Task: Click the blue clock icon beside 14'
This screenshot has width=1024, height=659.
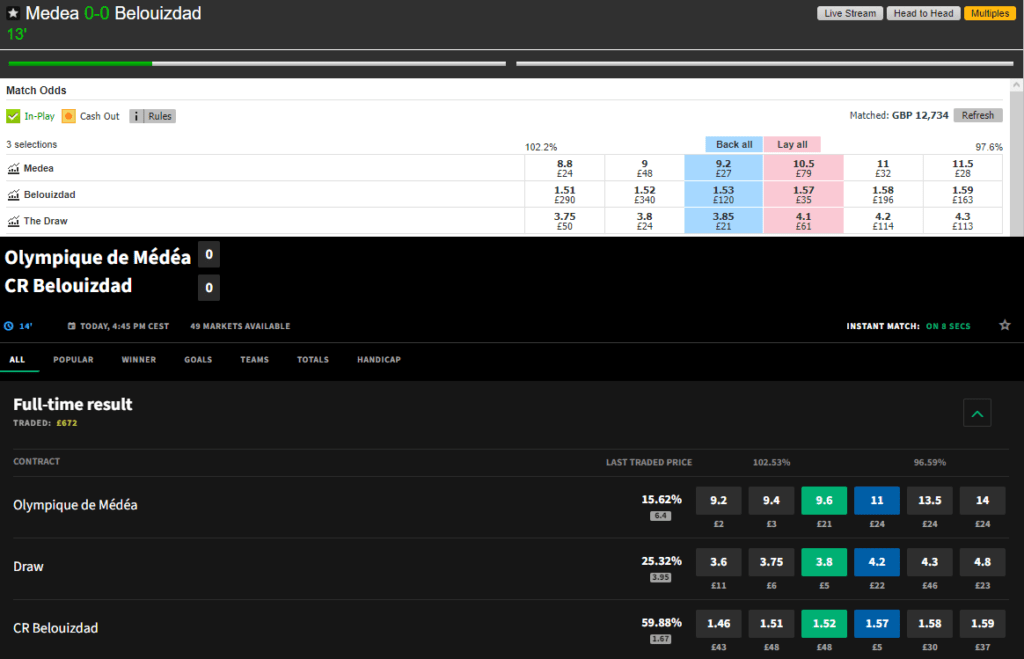Action: (8, 326)
